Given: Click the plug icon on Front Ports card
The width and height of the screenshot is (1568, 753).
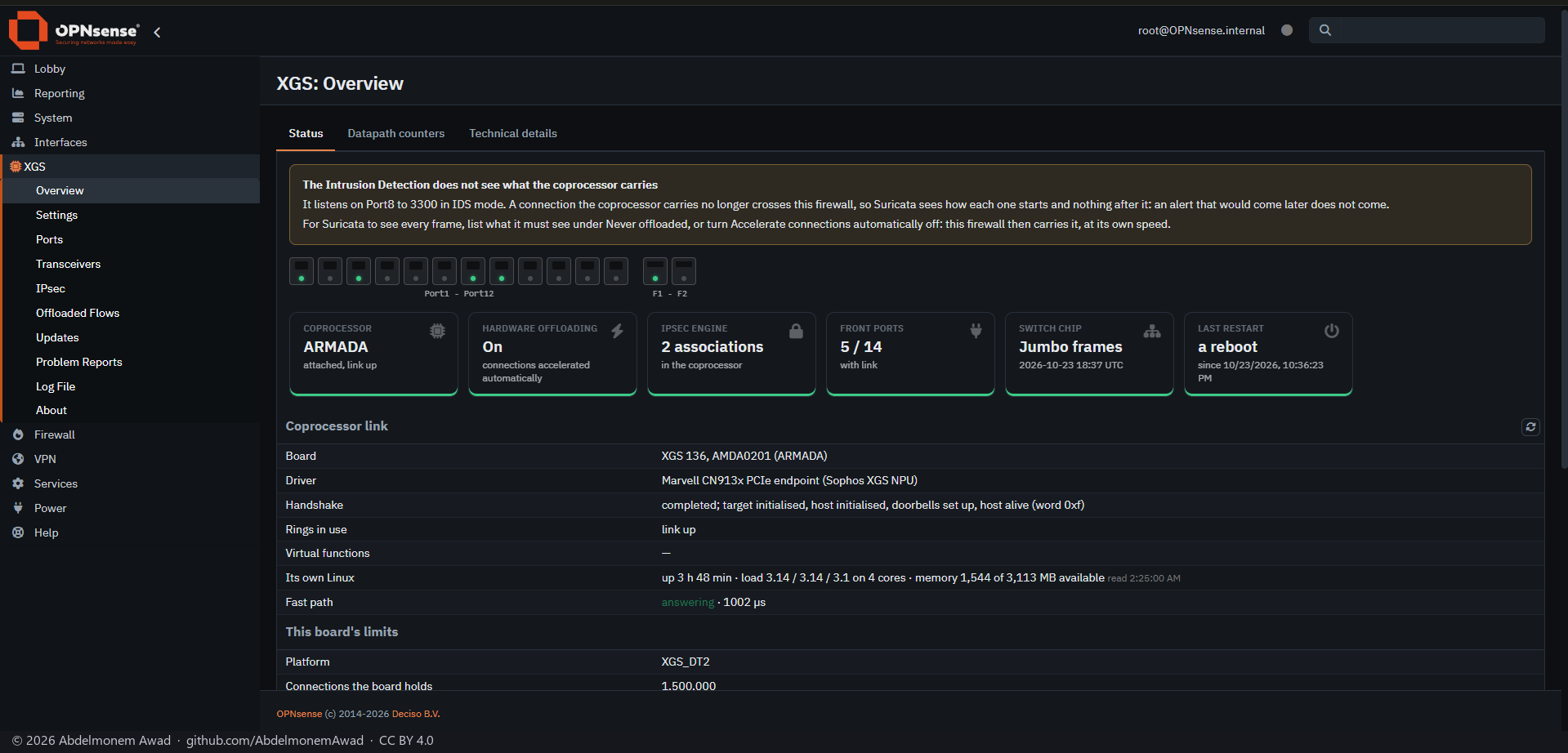Looking at the screenshot, I should (976, 331).
